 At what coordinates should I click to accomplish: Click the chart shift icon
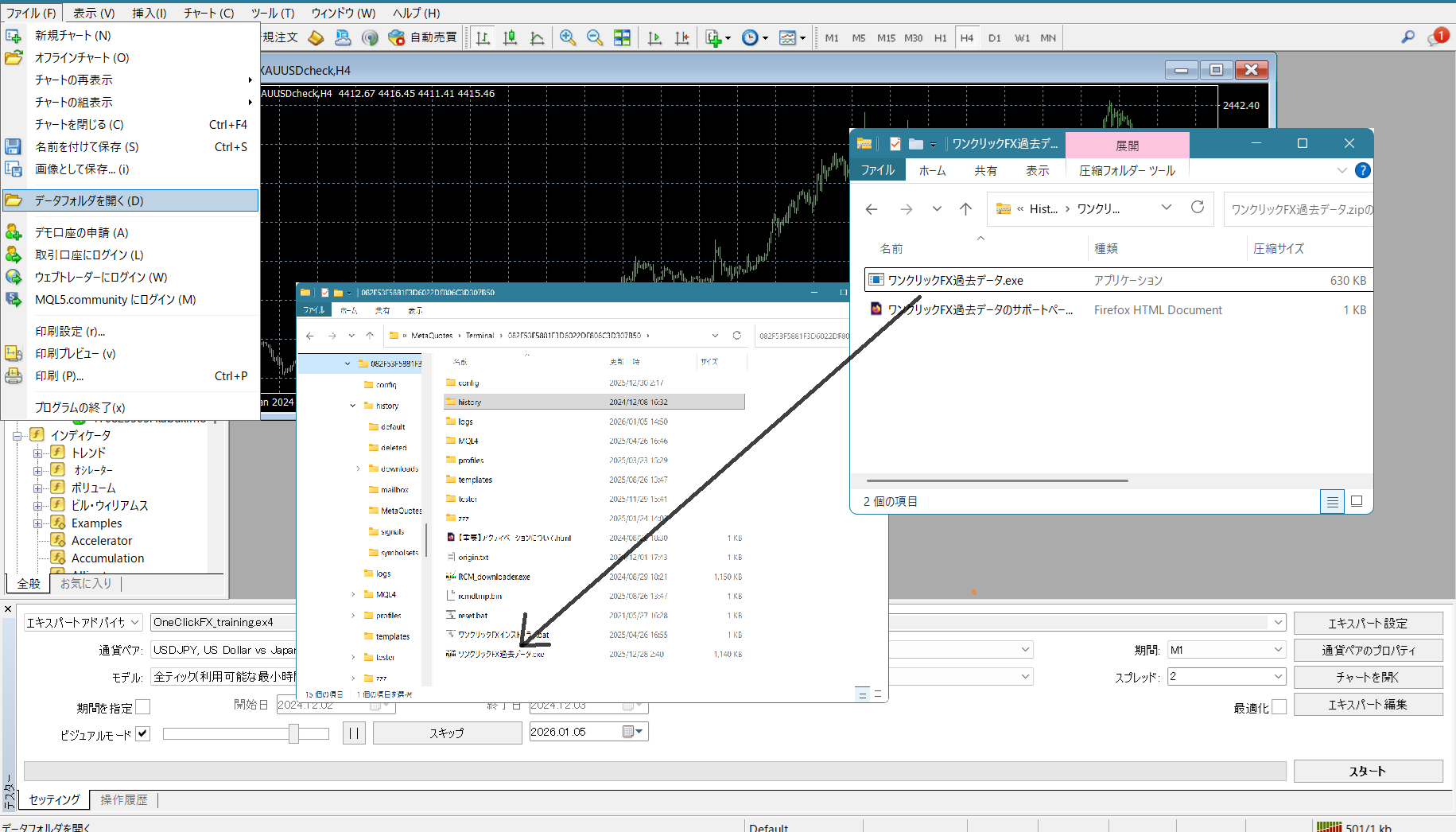(681, 37)
